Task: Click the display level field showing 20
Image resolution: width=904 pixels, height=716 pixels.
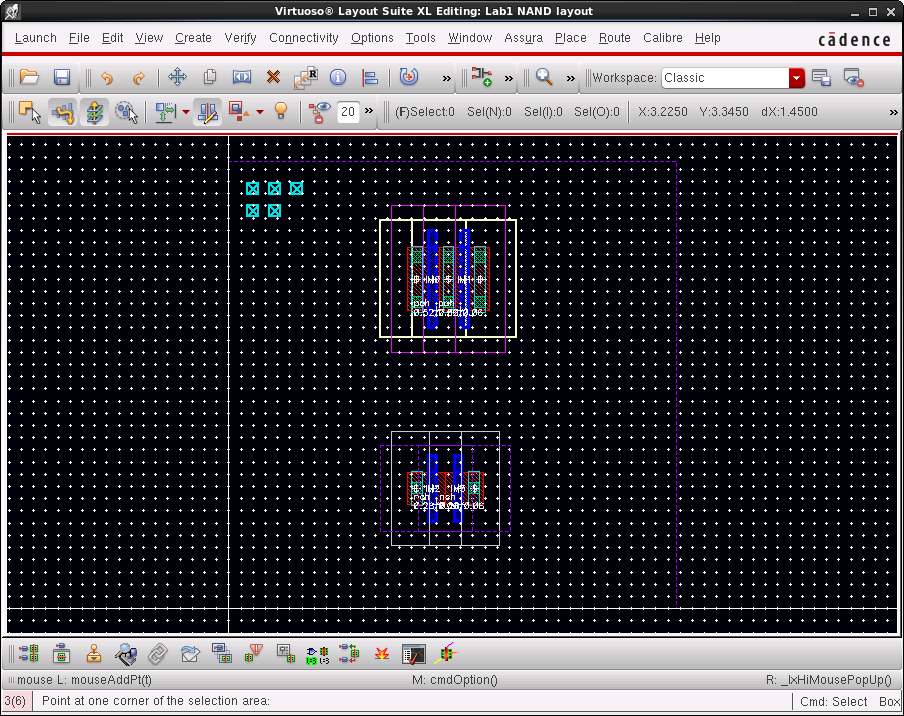Action: (348, 112)
